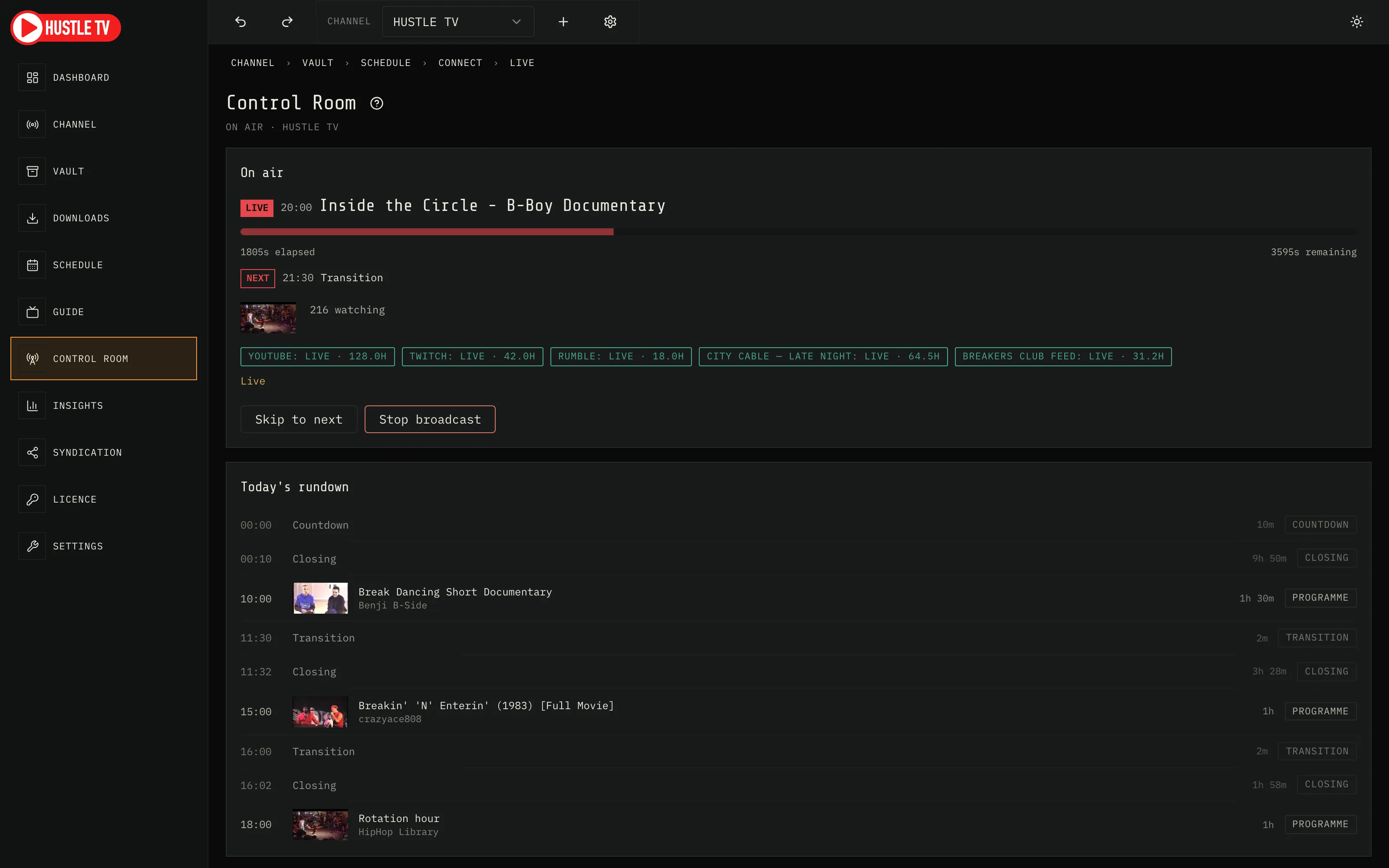The height and width of the screenshot is (868, 1389).
Task: Click "Rotation hour" row title
Action: 399,819
